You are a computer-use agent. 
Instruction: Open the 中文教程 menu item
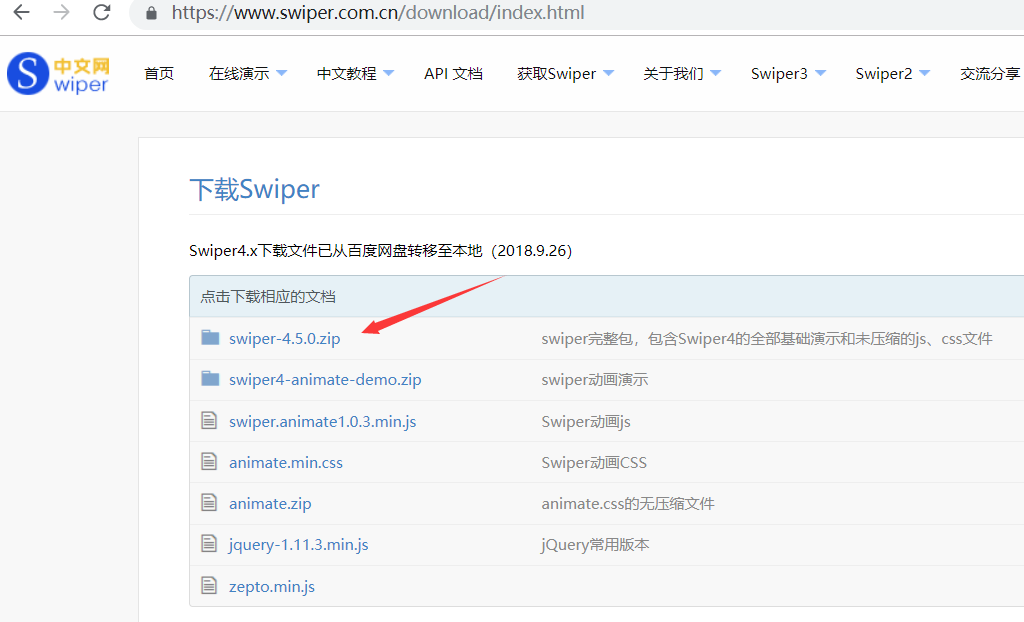tap(347, 74)
